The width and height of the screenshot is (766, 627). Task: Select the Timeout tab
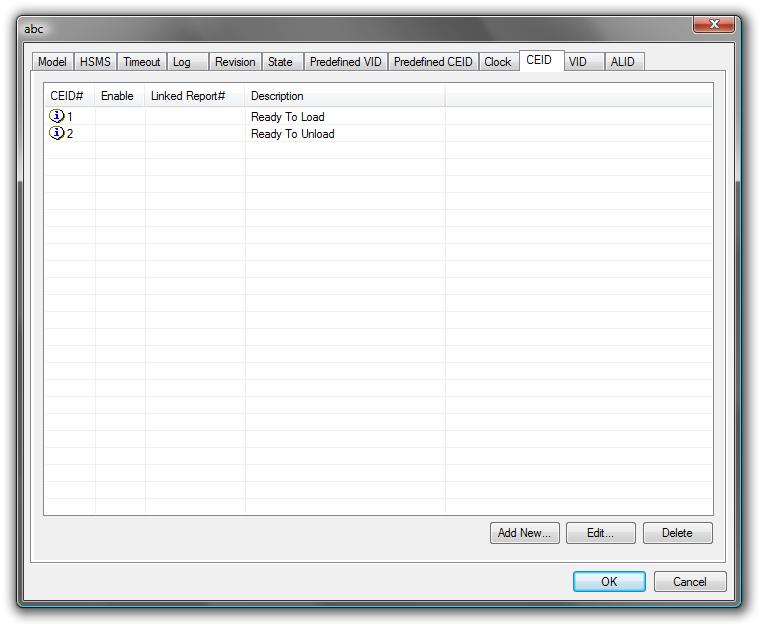tap(141, 62)
